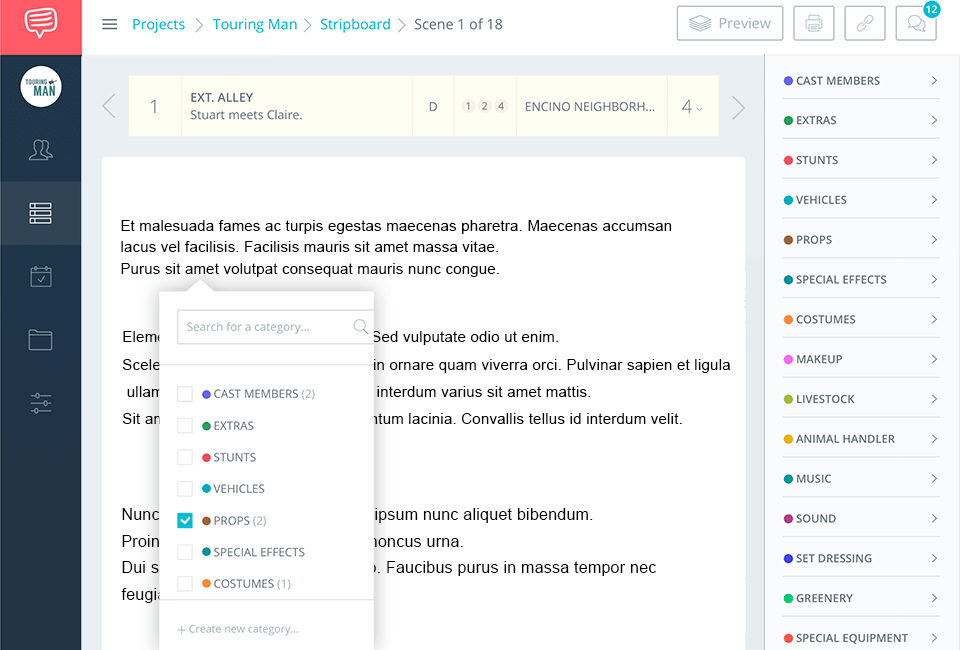This screenshot has height=650, width=960.
Task: Click the Touring Man logo avatar
Action: point(40,87)
